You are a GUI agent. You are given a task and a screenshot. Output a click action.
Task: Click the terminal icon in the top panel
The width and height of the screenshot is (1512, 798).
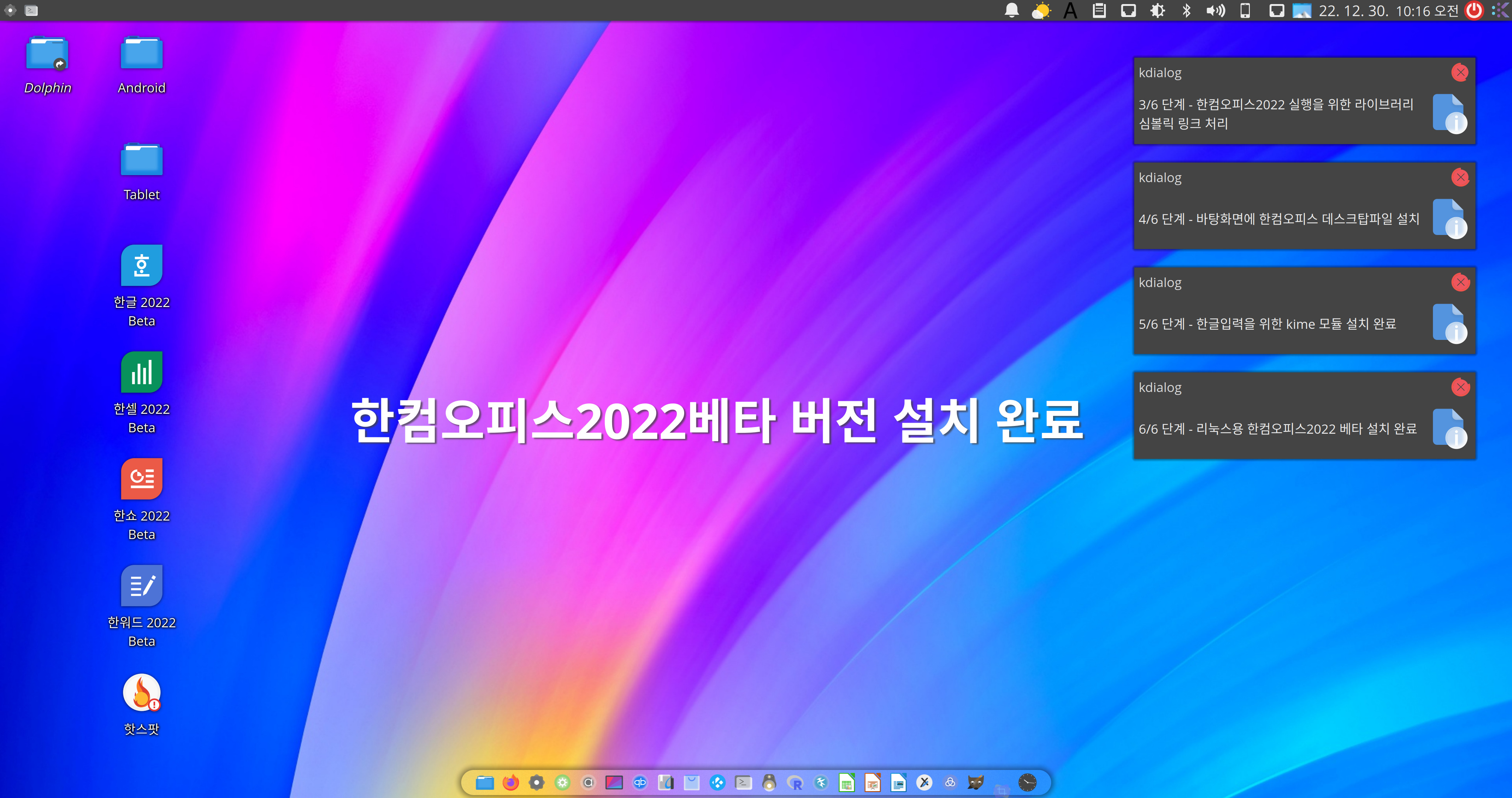coord(32,11)
